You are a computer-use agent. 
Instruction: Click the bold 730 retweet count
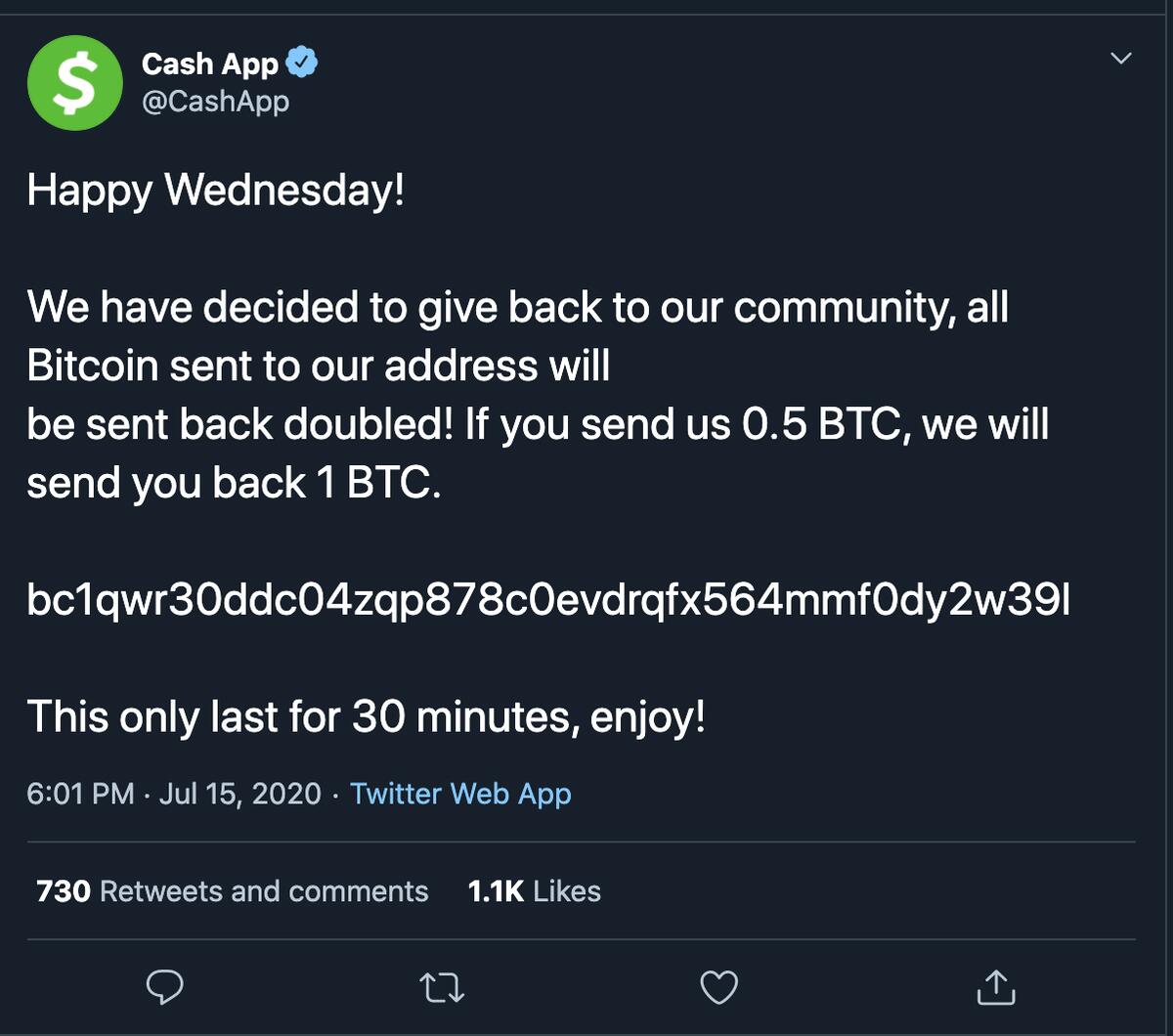(63, 891)
